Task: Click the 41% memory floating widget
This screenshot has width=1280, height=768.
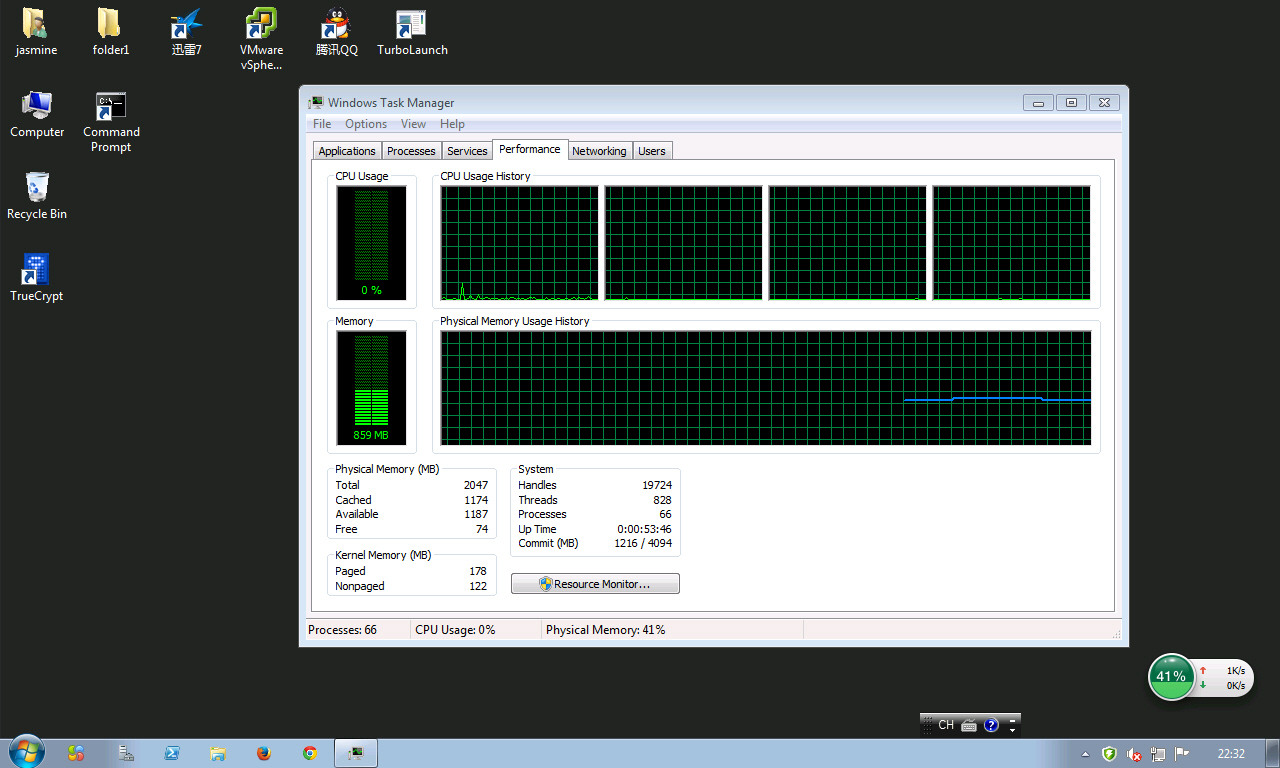Action: [1171, 677]
